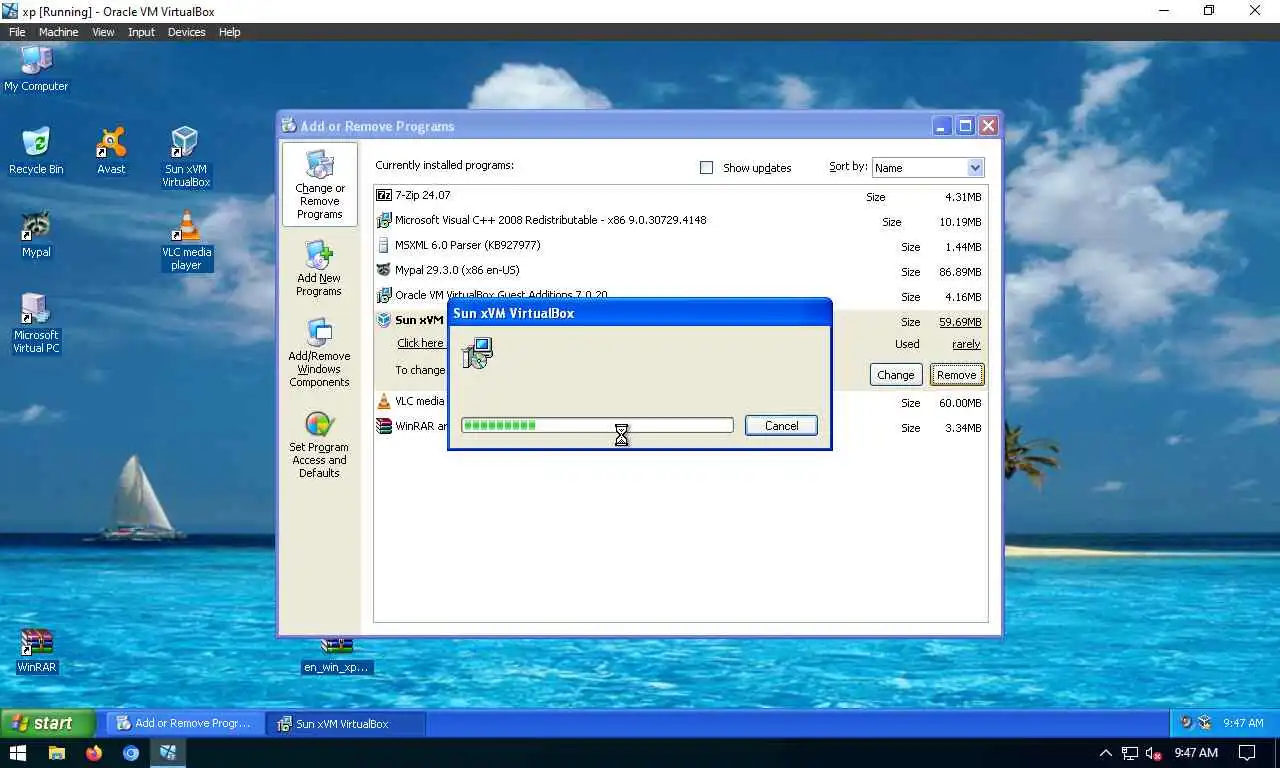The height and width of the screenshot is (768, 1280).
Task: Launch Firefox from host taskbar
Action: [x=94, y=753]
